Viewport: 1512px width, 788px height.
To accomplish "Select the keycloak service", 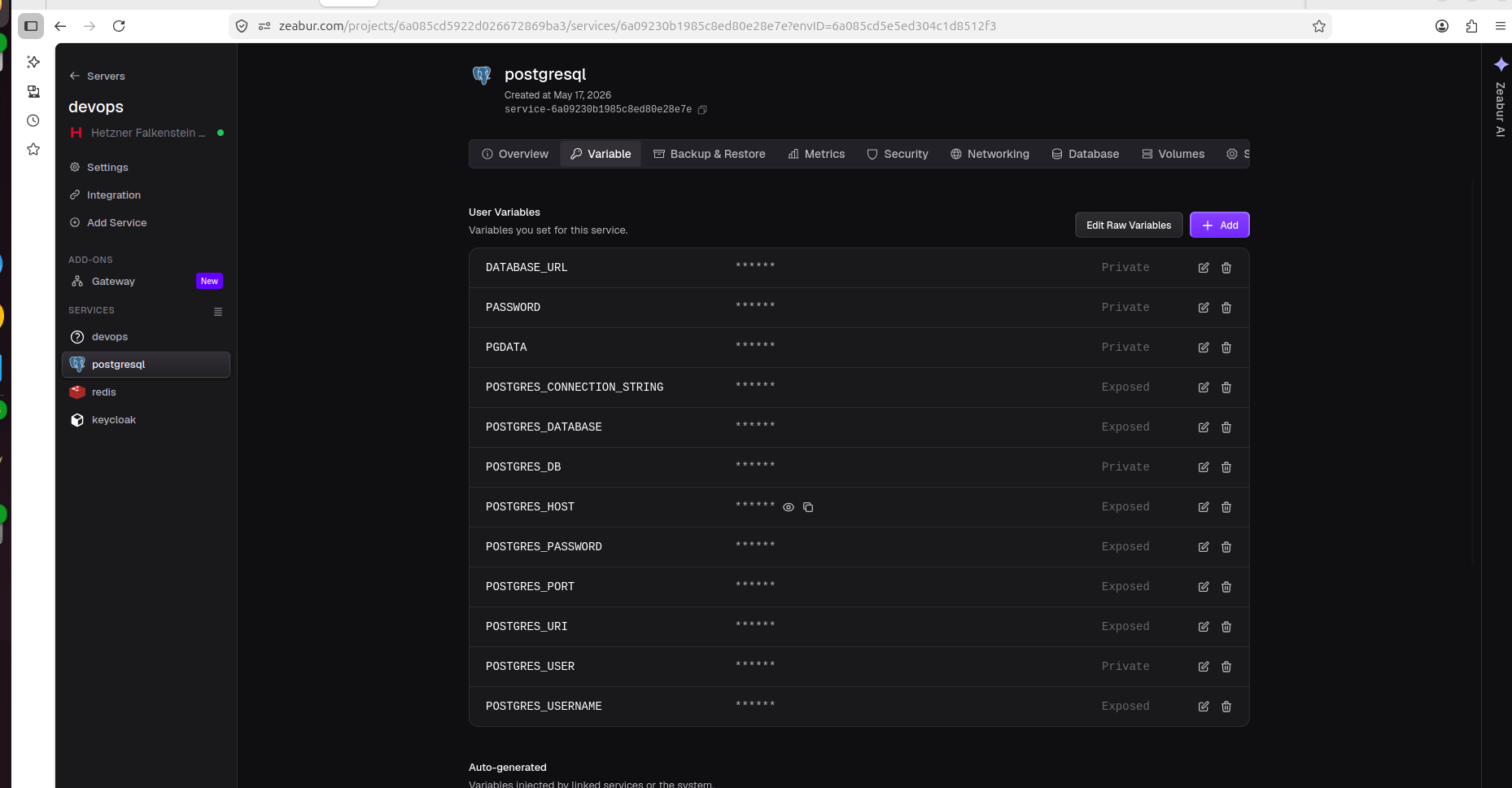I will [x=146, y=420].
